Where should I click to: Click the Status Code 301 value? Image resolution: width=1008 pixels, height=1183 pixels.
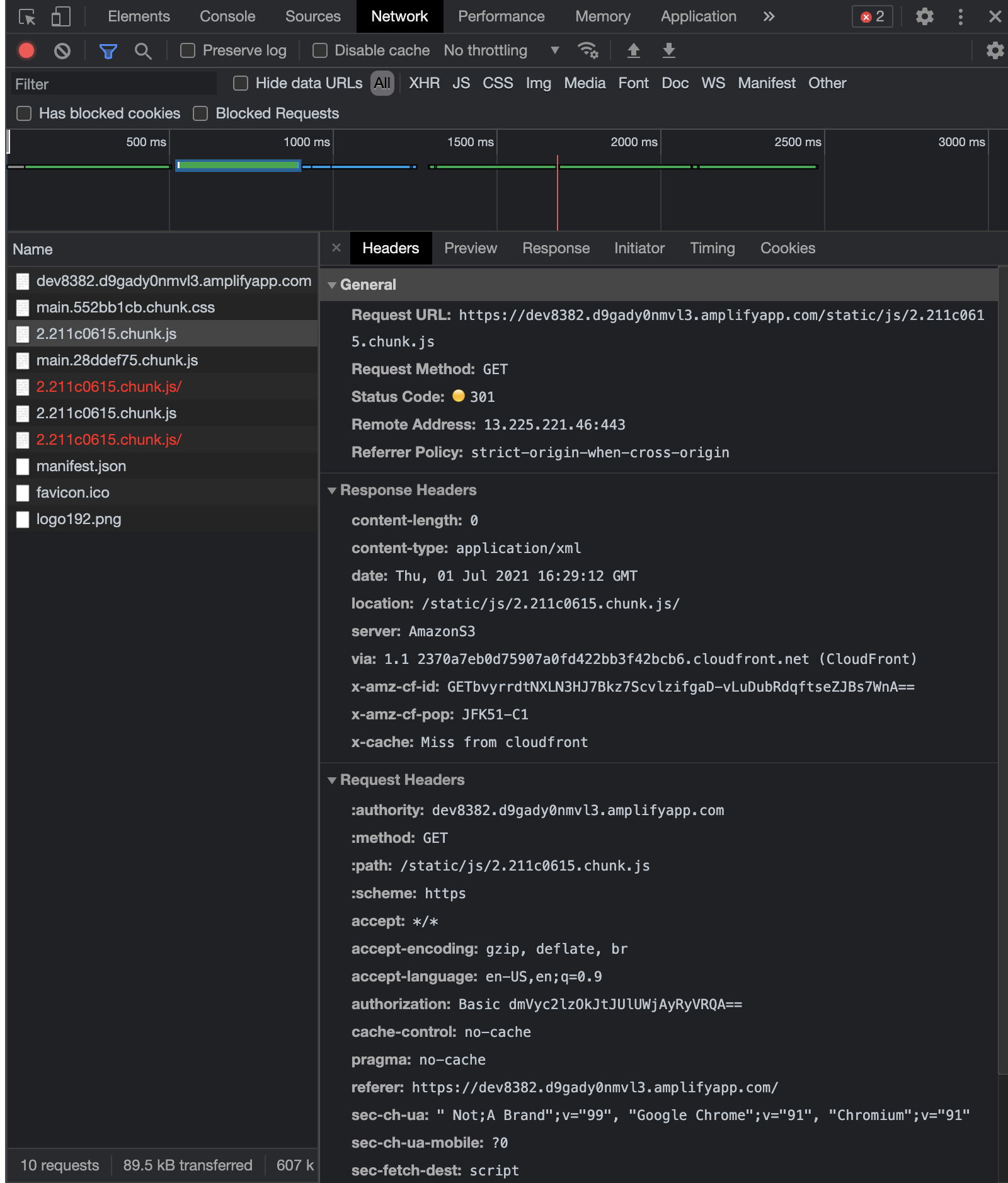(x=483, y=397)
